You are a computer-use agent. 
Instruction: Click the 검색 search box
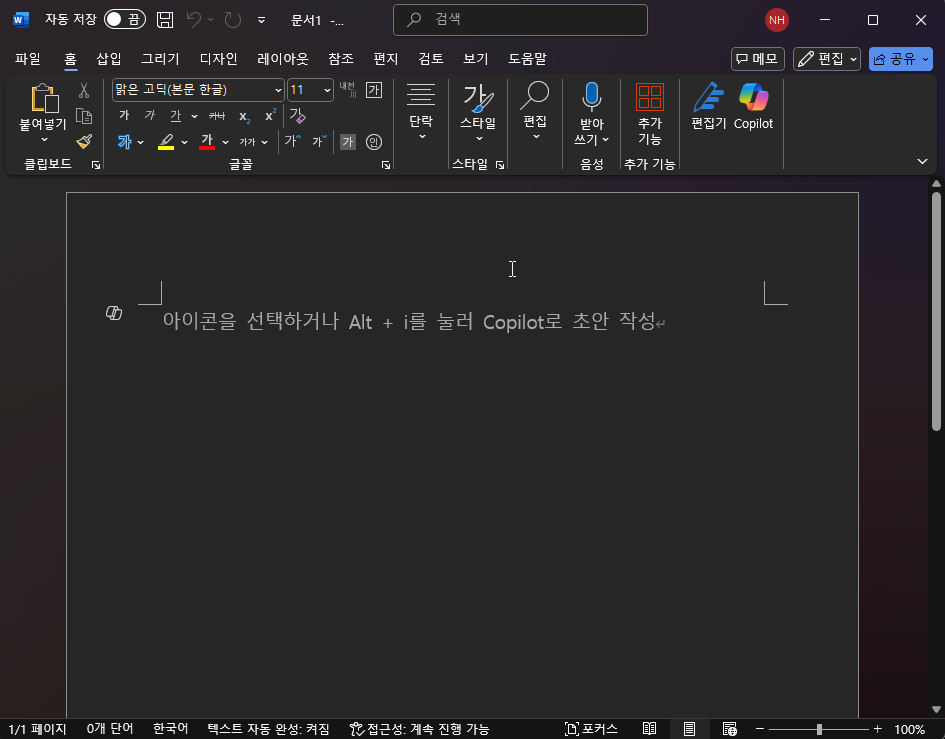click(x=520, y=20)
